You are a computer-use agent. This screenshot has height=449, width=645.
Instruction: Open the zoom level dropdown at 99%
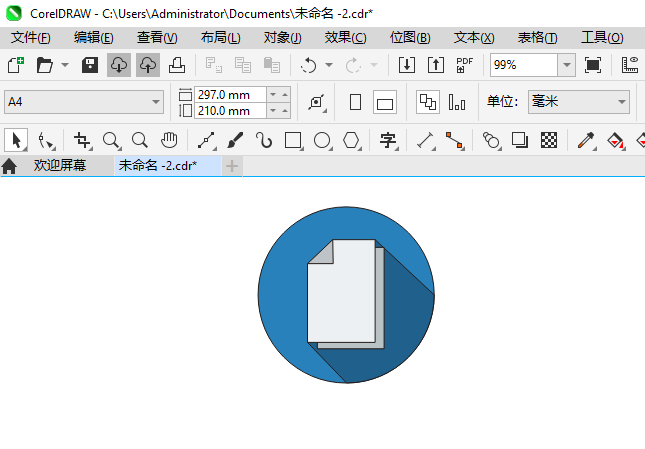[x=567, y=65]
